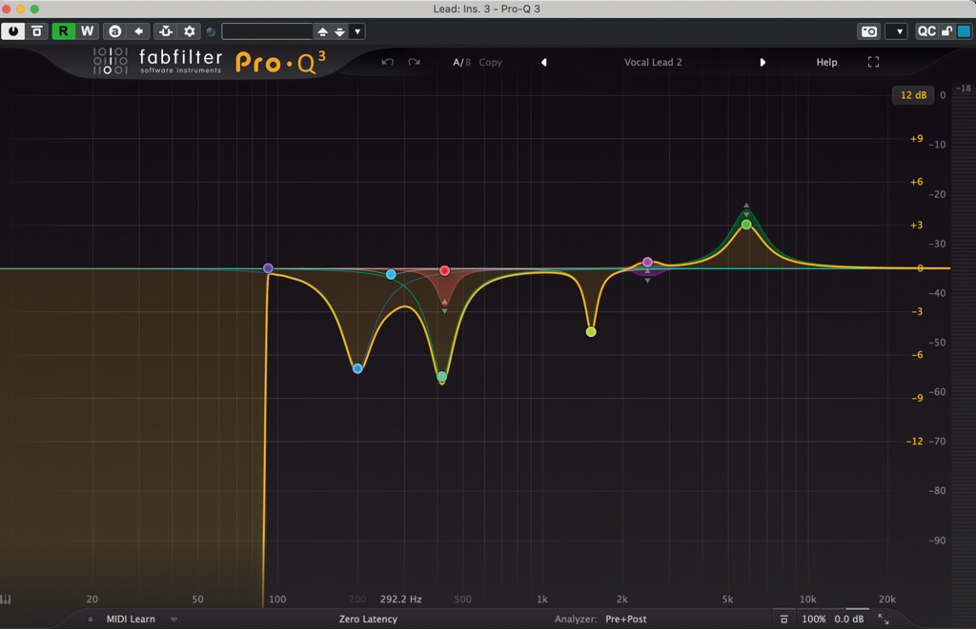Go to next preset with right triangle
This screenshot has height=630, width=976.
[x=762, y=62]
